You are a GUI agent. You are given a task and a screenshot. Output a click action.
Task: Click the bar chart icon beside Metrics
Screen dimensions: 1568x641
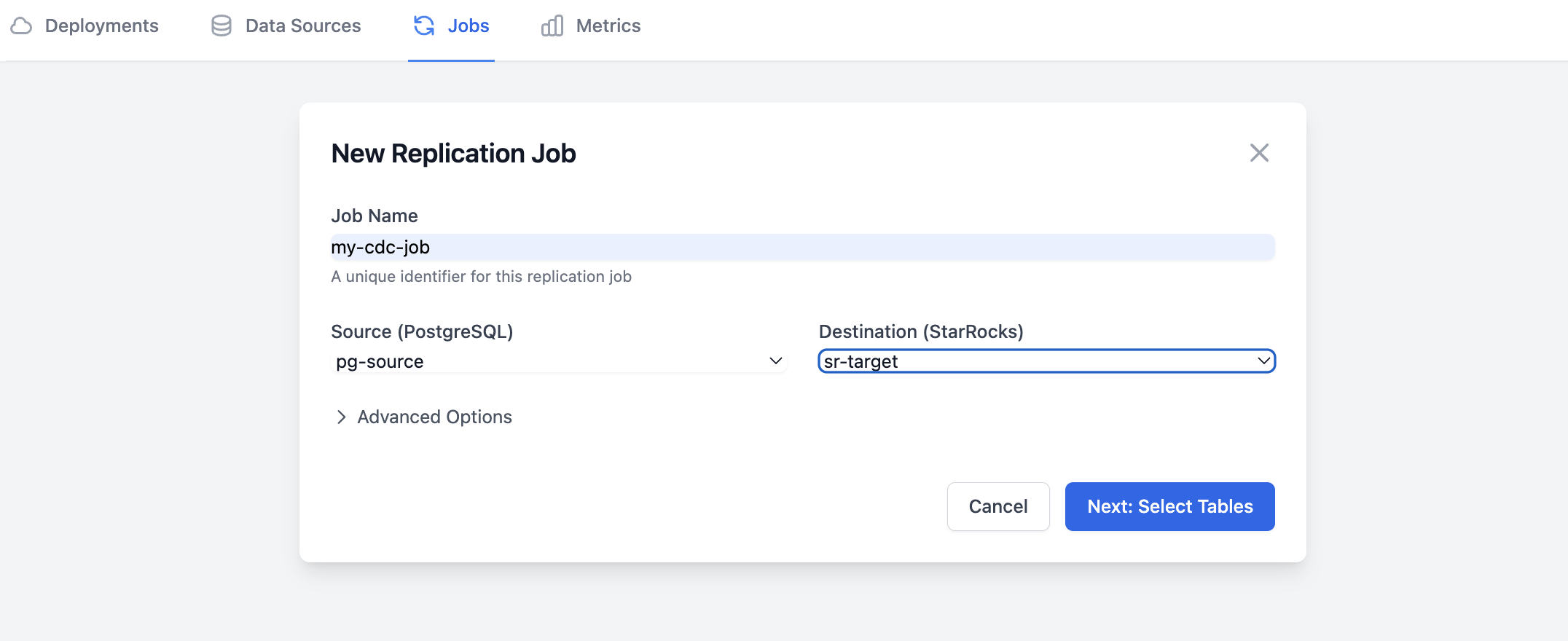coord(552,26)
